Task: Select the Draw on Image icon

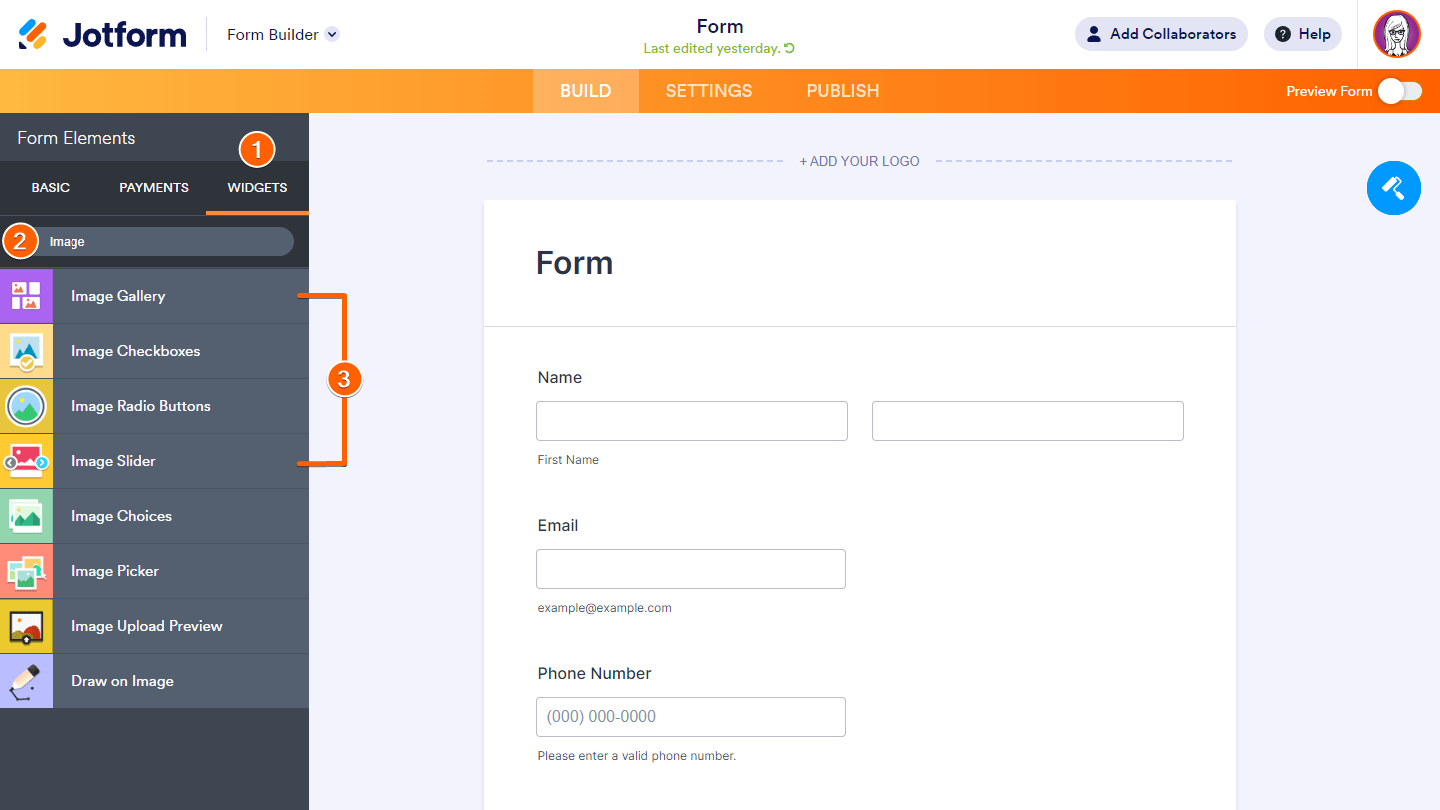Action: [26, 681]
